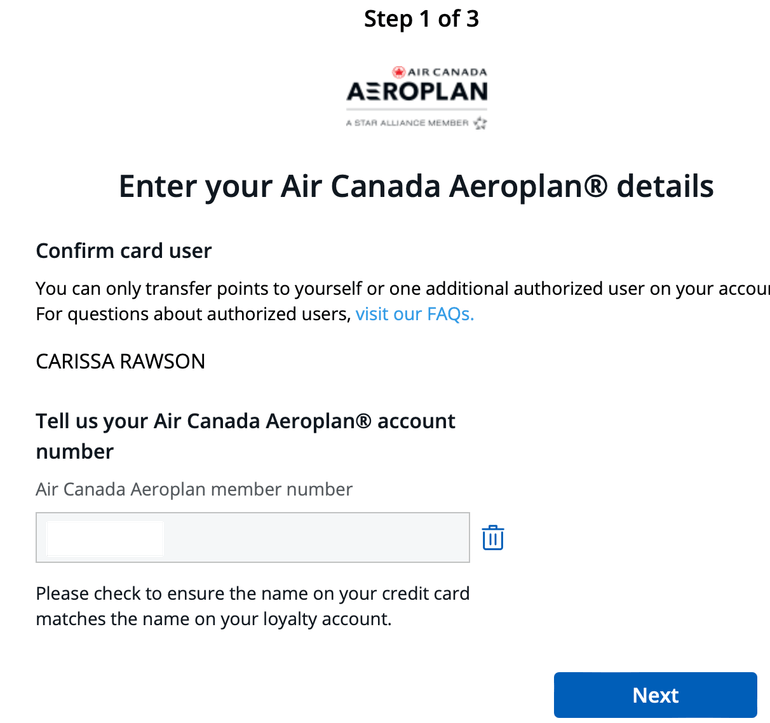Delete the entered Aeroplan member number with the trash icon
Viewport: 770px width, 723px height.
pyautogui.click(x=493, y=538)
